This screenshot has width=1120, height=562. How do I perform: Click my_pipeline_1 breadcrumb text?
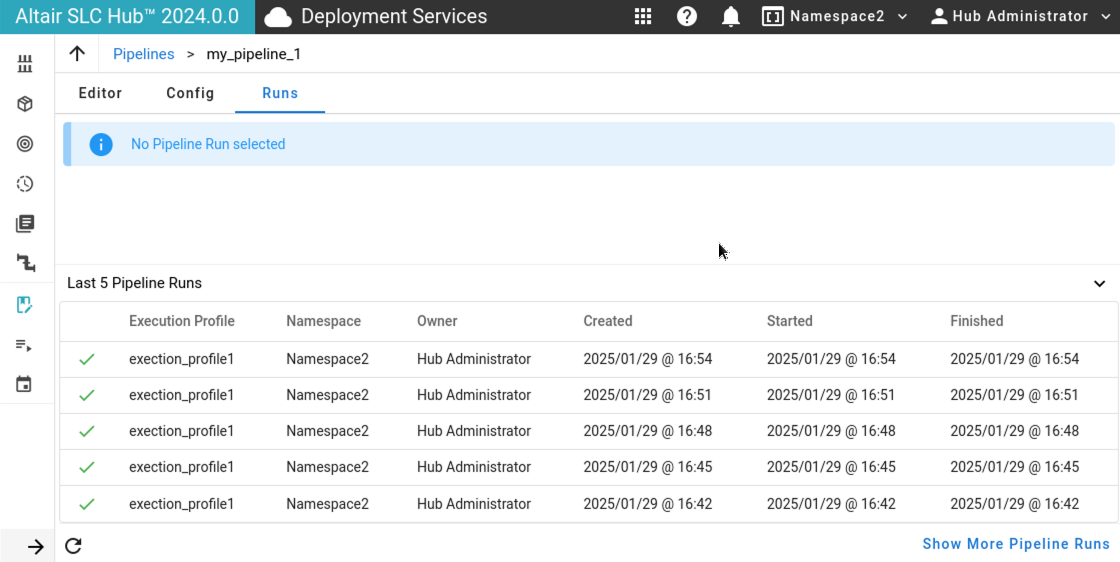coord(254,54)
